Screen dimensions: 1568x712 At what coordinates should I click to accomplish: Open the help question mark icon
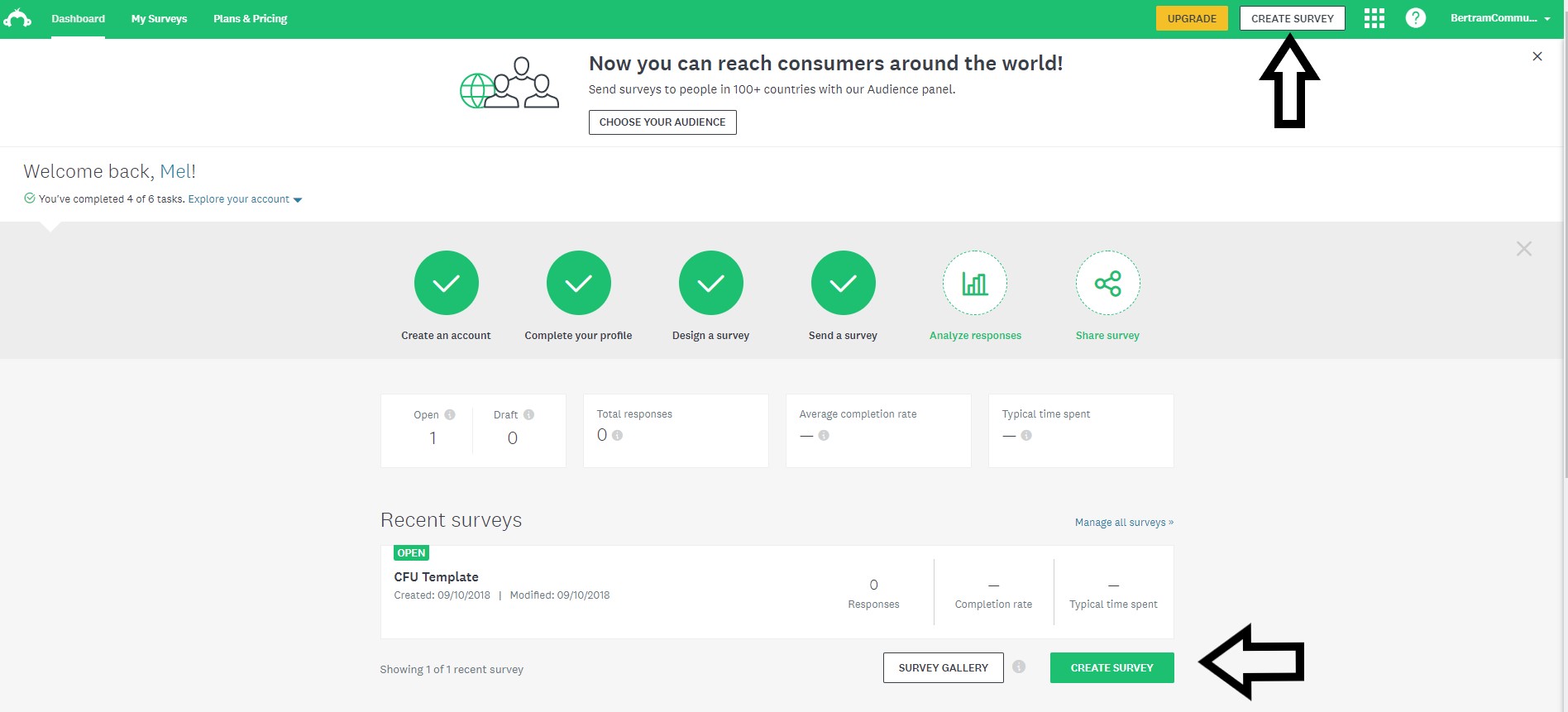1415,18
